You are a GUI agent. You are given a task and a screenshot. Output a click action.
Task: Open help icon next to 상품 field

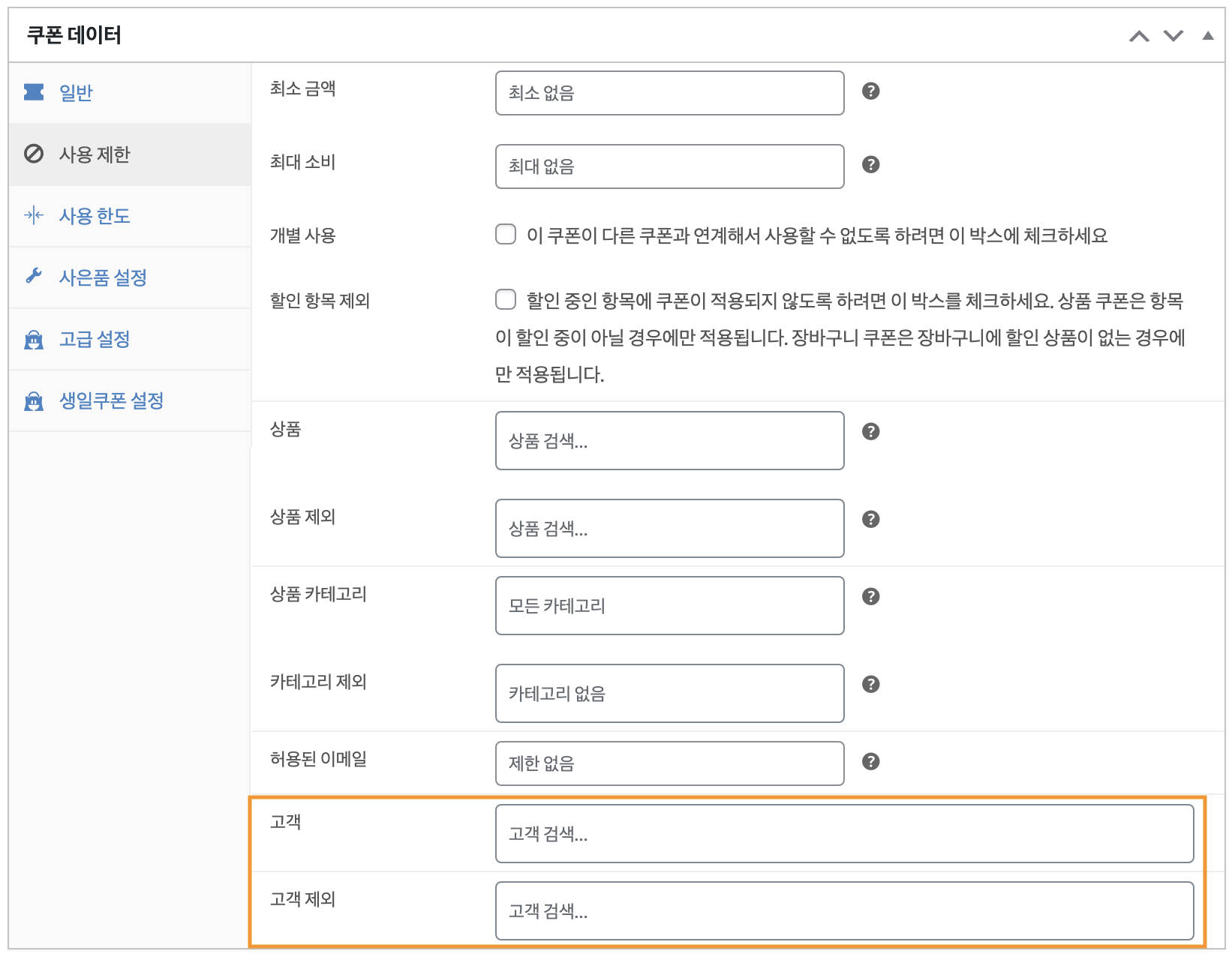coord(870,431)
